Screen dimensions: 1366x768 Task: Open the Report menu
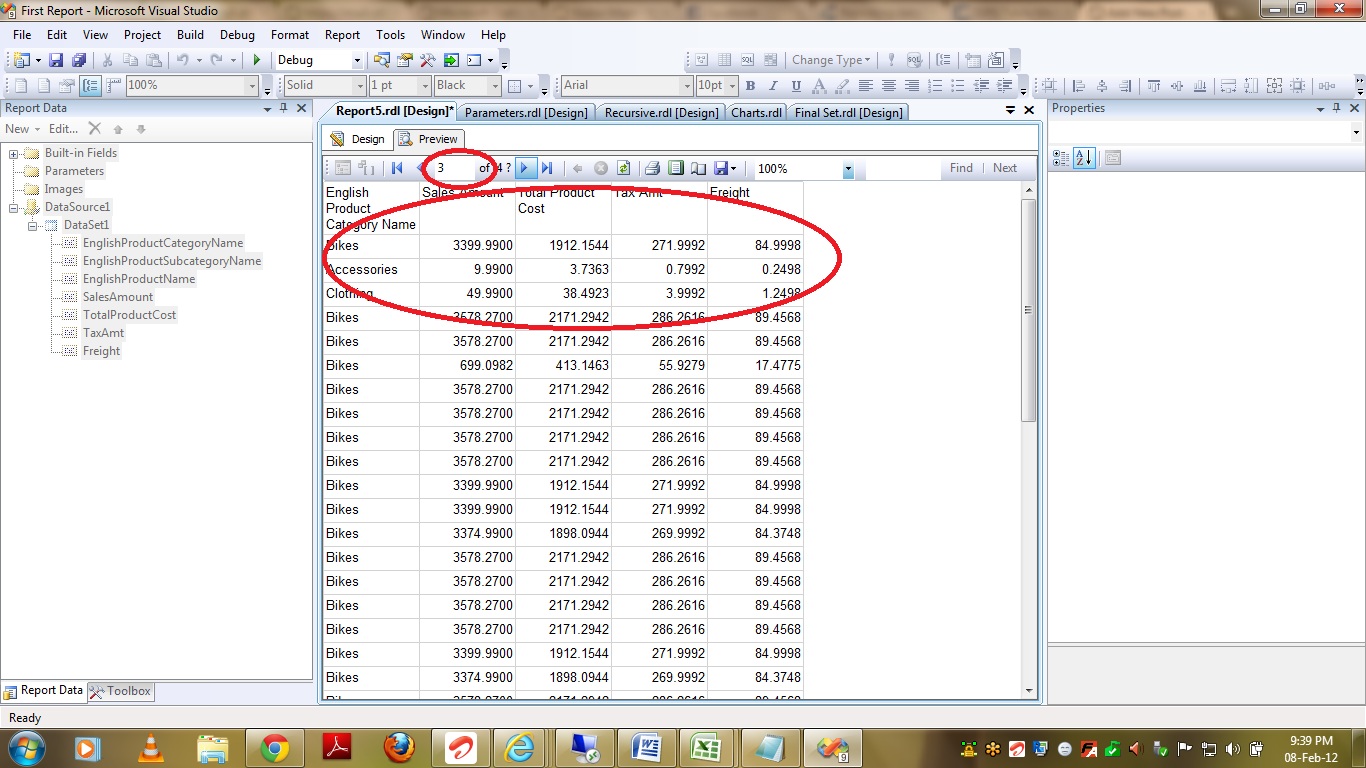342,35
